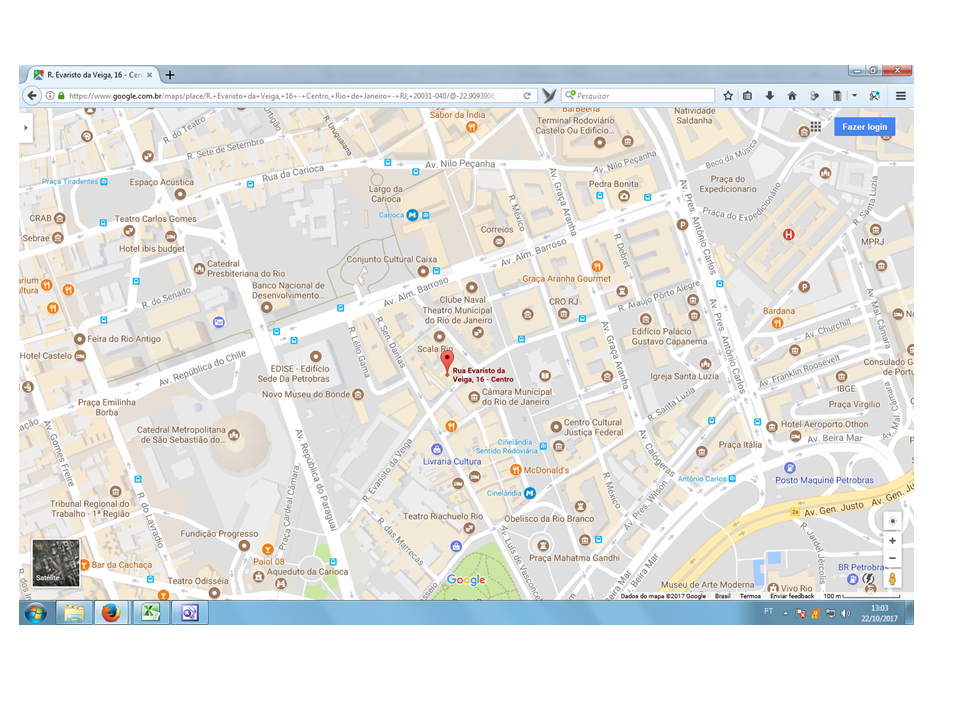Click the red pin at Rua Evaristo da Veiga

coord(448,362)
